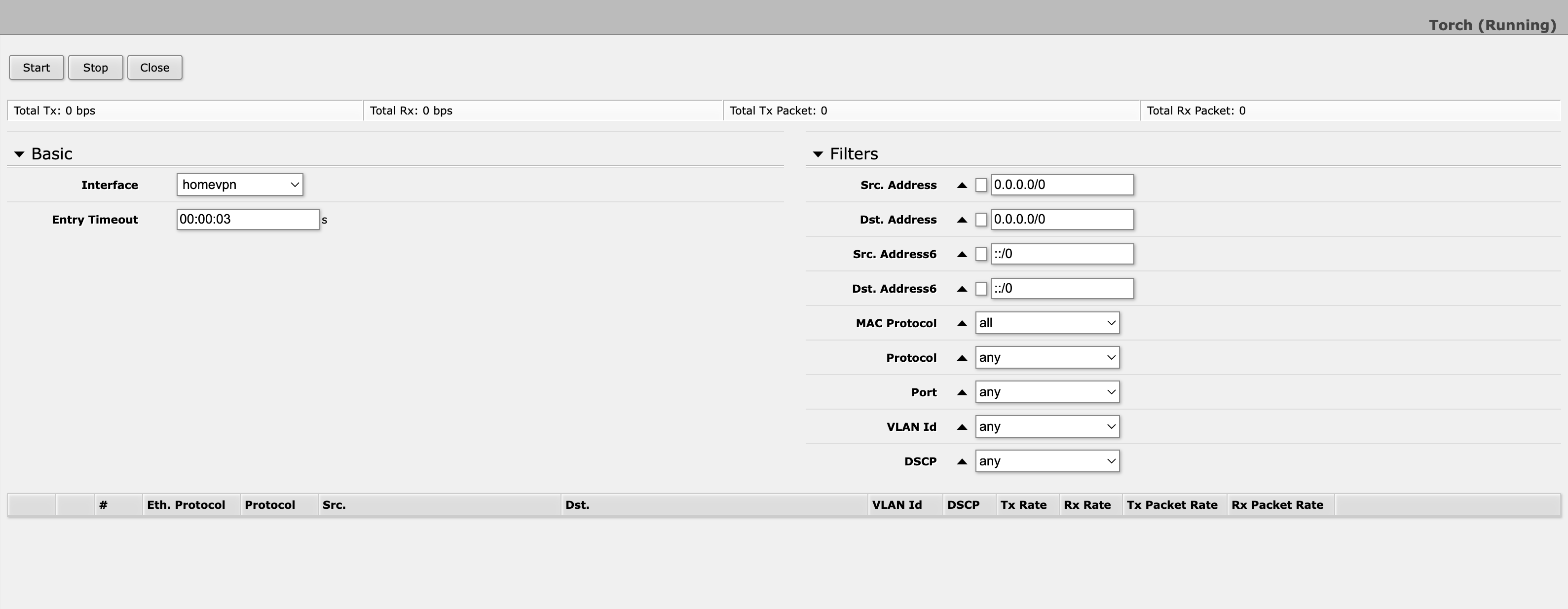
Task: Click the Eth. Protocol column header
Action: click(x=186, y=505)
